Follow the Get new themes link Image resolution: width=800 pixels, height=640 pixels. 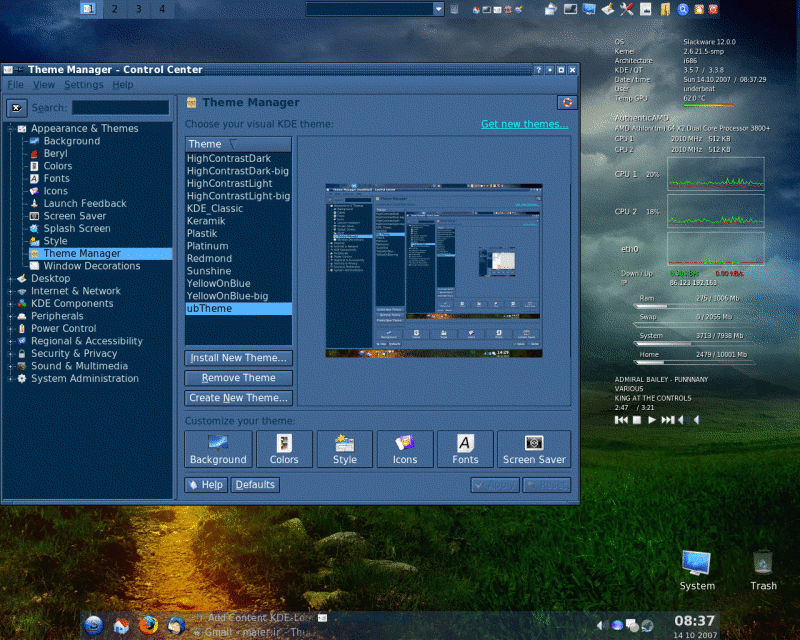point(524,124)
